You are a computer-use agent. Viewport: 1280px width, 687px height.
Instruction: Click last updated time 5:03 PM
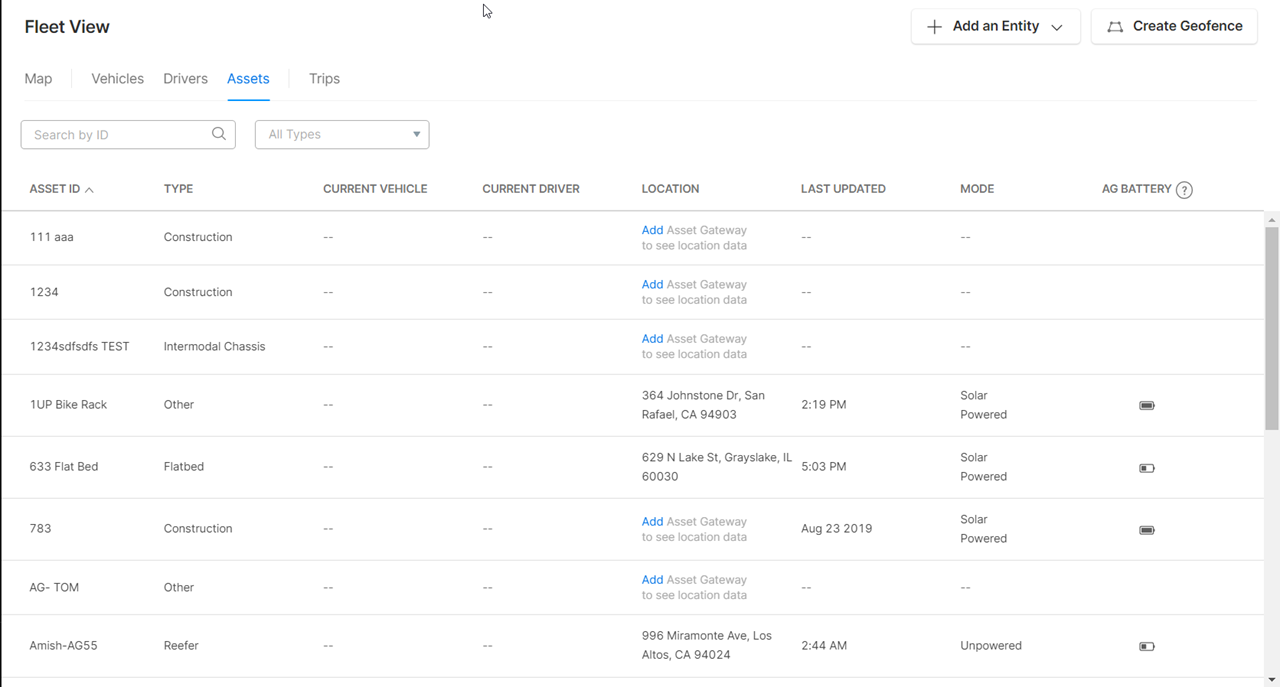tap(824, 467)
